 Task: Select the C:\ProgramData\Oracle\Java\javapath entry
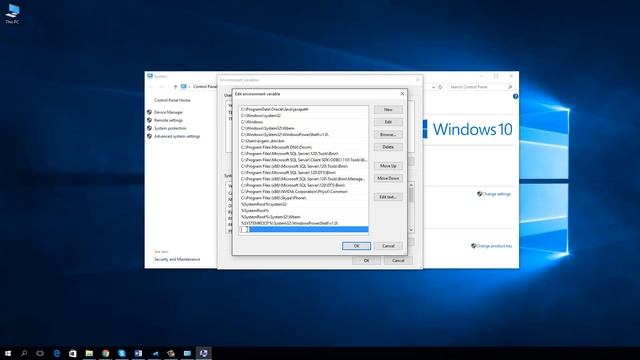click(x=304, y=109)
